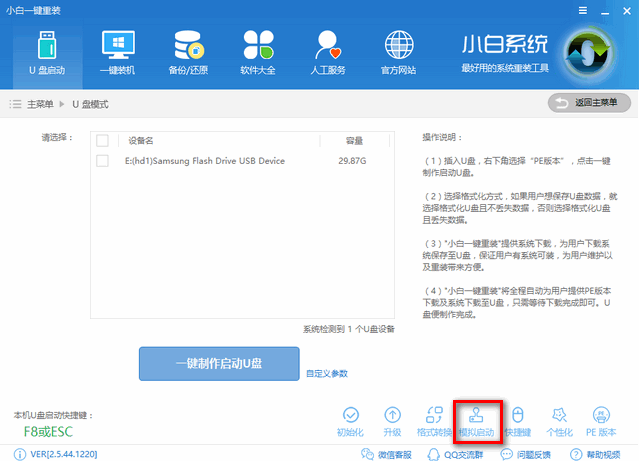Click the 容量 column header
Screen dimensions: 640x461
(x=354, y=141)
